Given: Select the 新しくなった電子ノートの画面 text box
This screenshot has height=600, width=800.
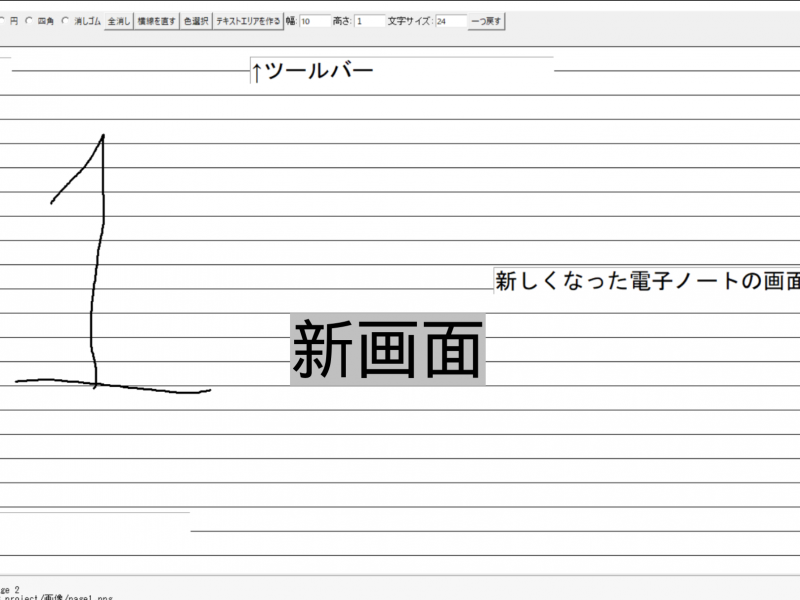Looking at the screenshot, I should [x=646, y=281].
